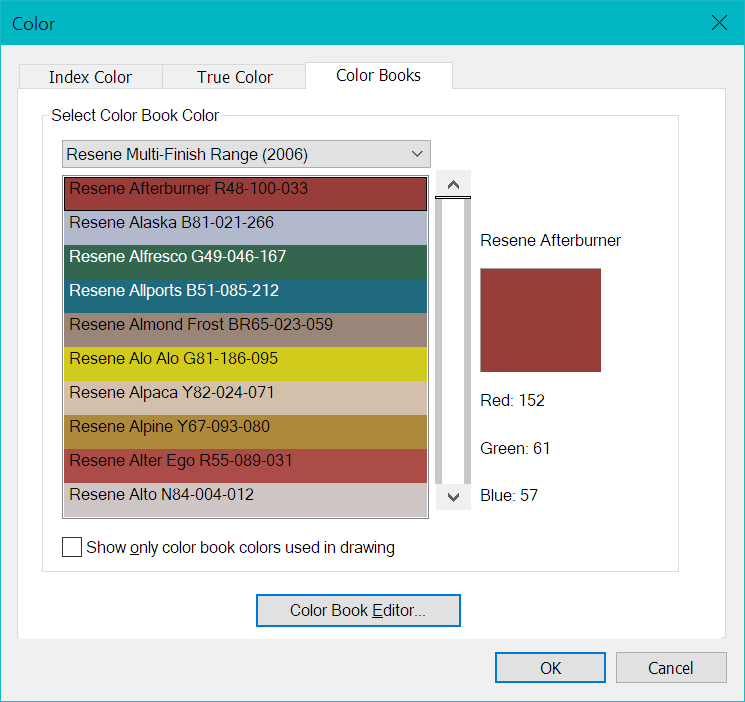Cancel the color selection dialog

tap(670, 668)
